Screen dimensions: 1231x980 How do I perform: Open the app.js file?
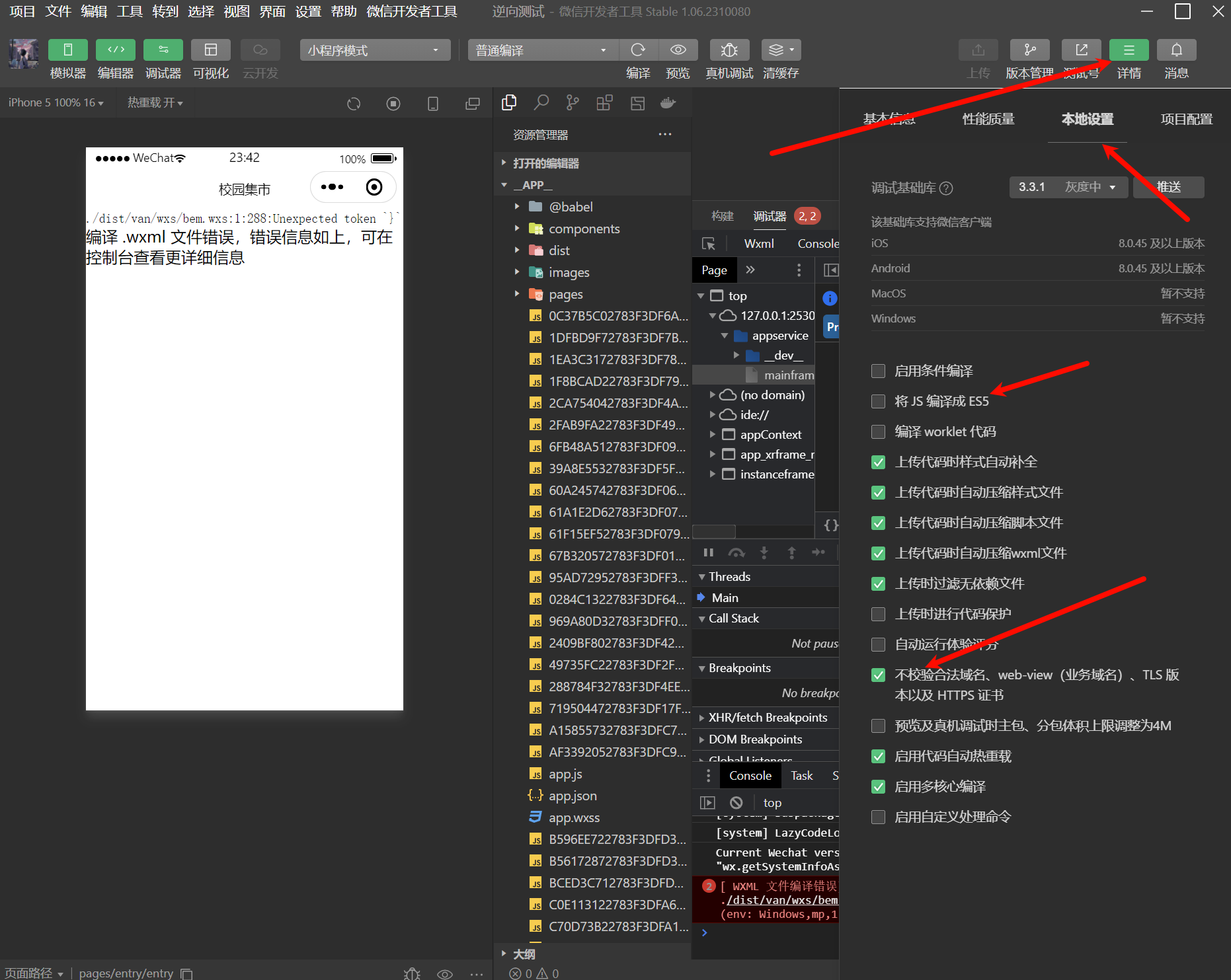point(565,774)
